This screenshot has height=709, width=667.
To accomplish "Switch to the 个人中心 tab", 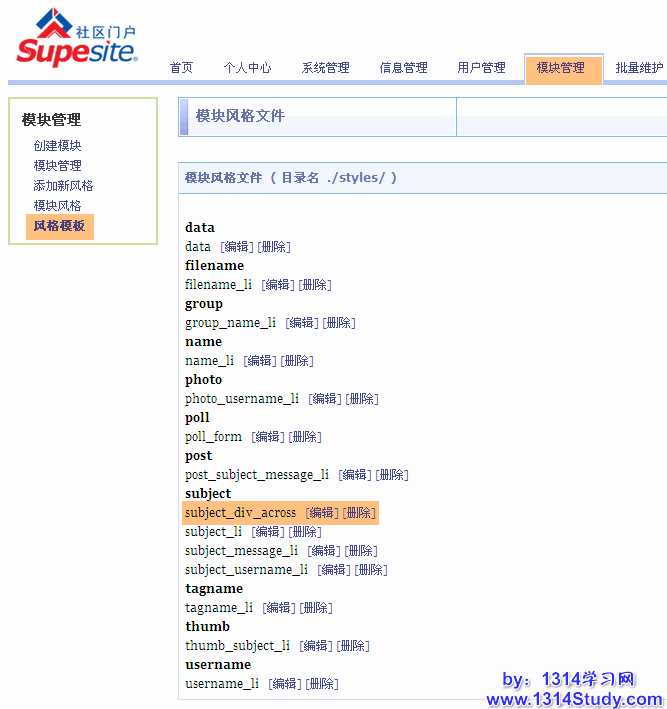I will click(247, 68).
